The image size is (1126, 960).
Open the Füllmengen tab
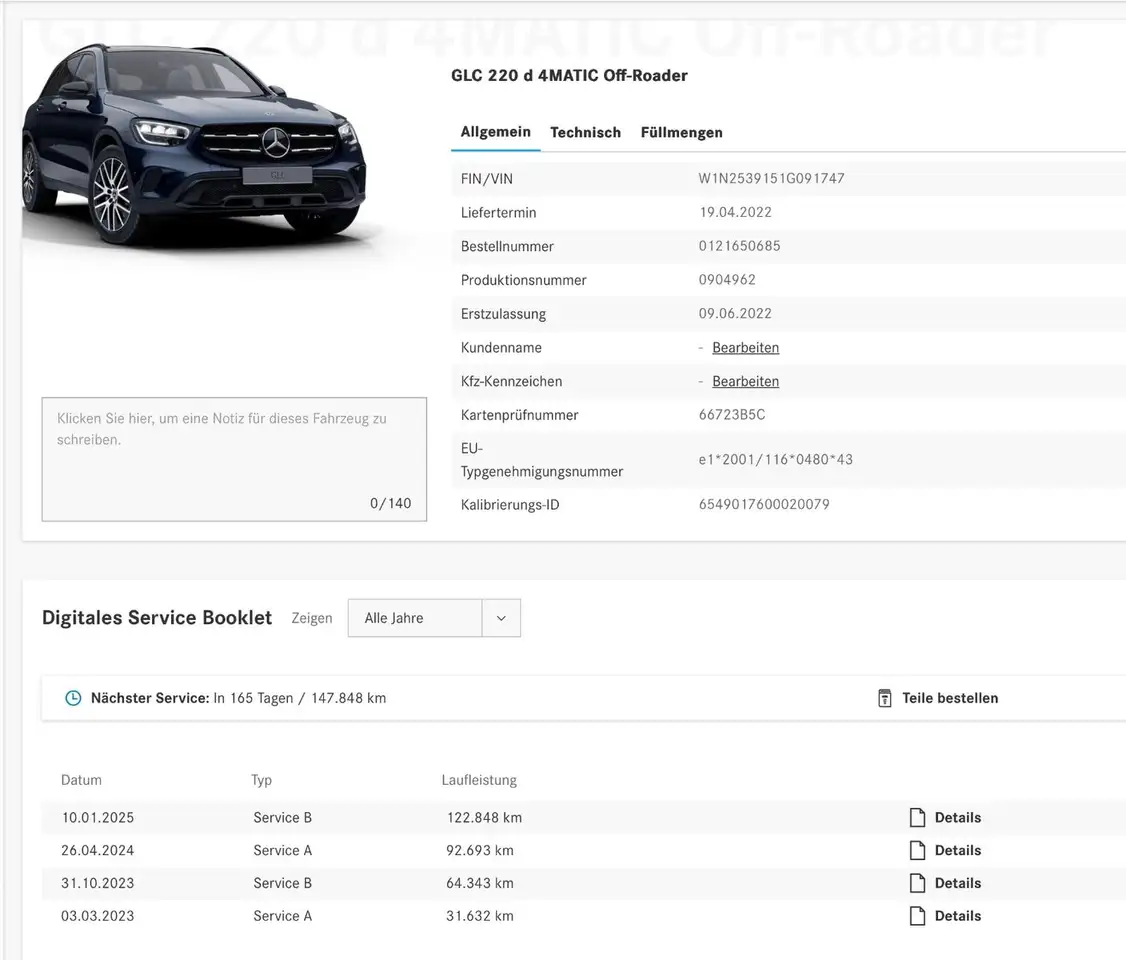681,132
